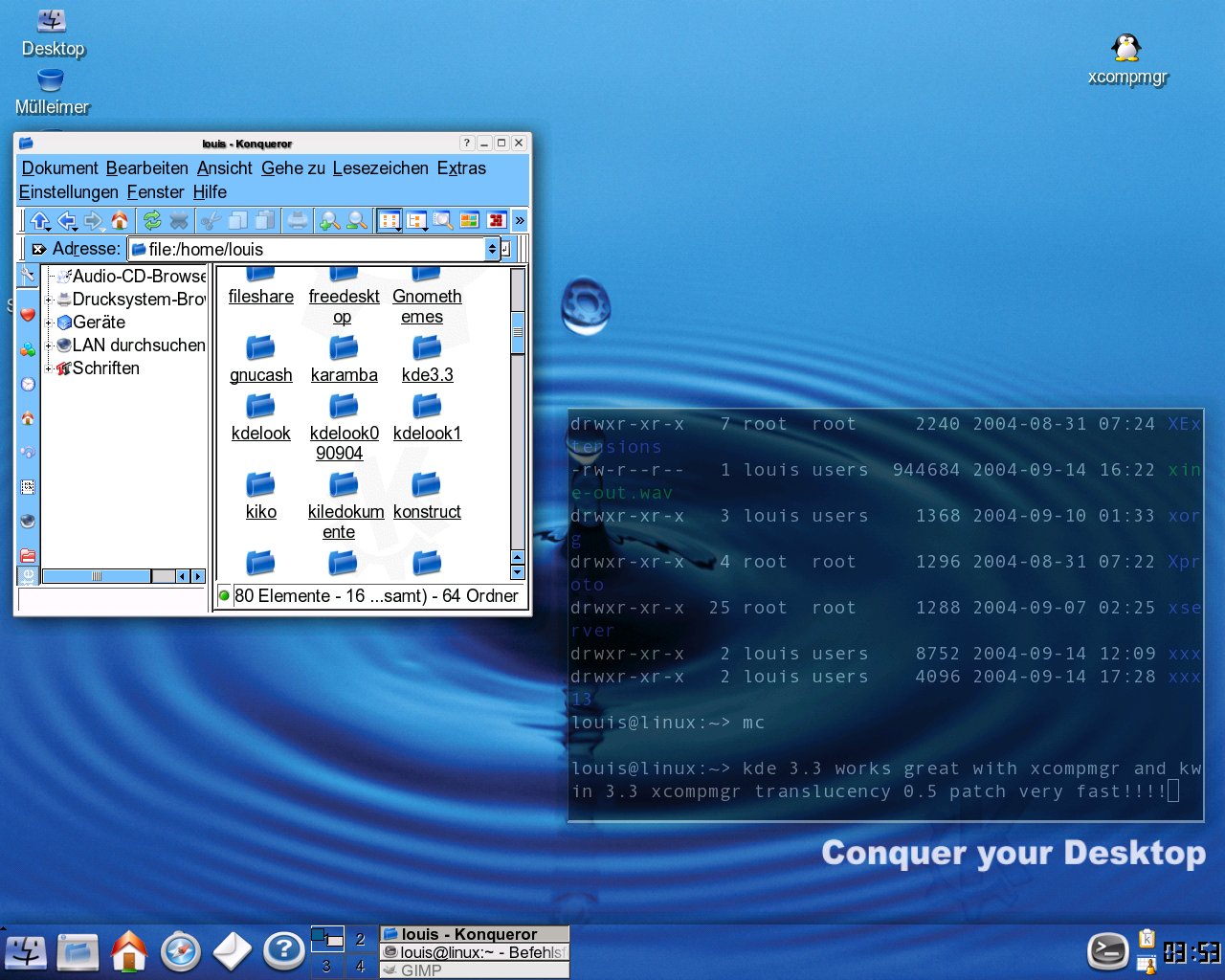Click the Back arrow toolbar icon
This screenshot has height=980, width=1225.
click(67, 221)
